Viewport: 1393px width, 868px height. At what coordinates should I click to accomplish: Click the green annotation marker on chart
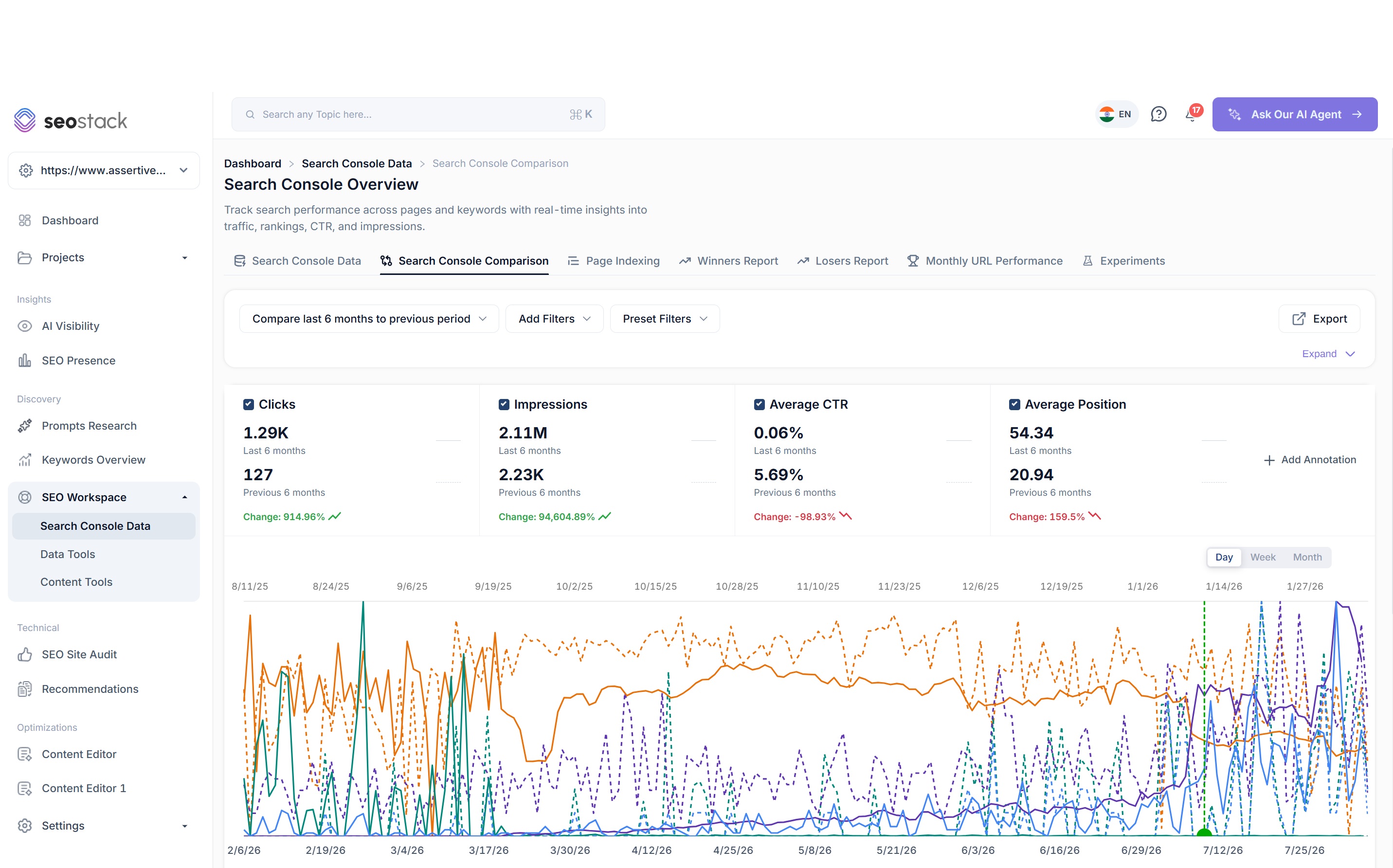coord(1204,832)
